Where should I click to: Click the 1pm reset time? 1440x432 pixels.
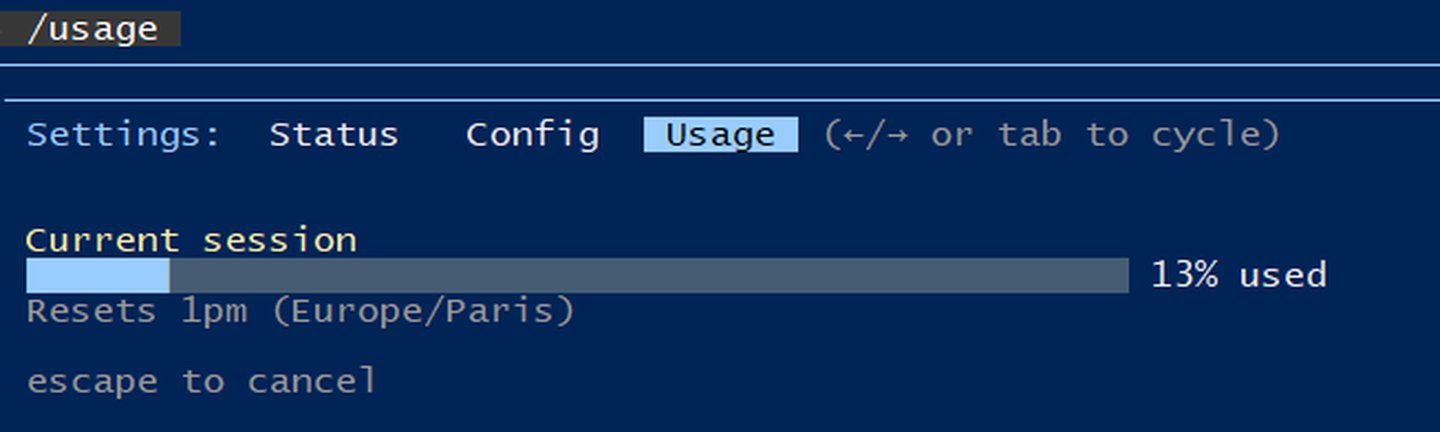(x=214, y=311)
